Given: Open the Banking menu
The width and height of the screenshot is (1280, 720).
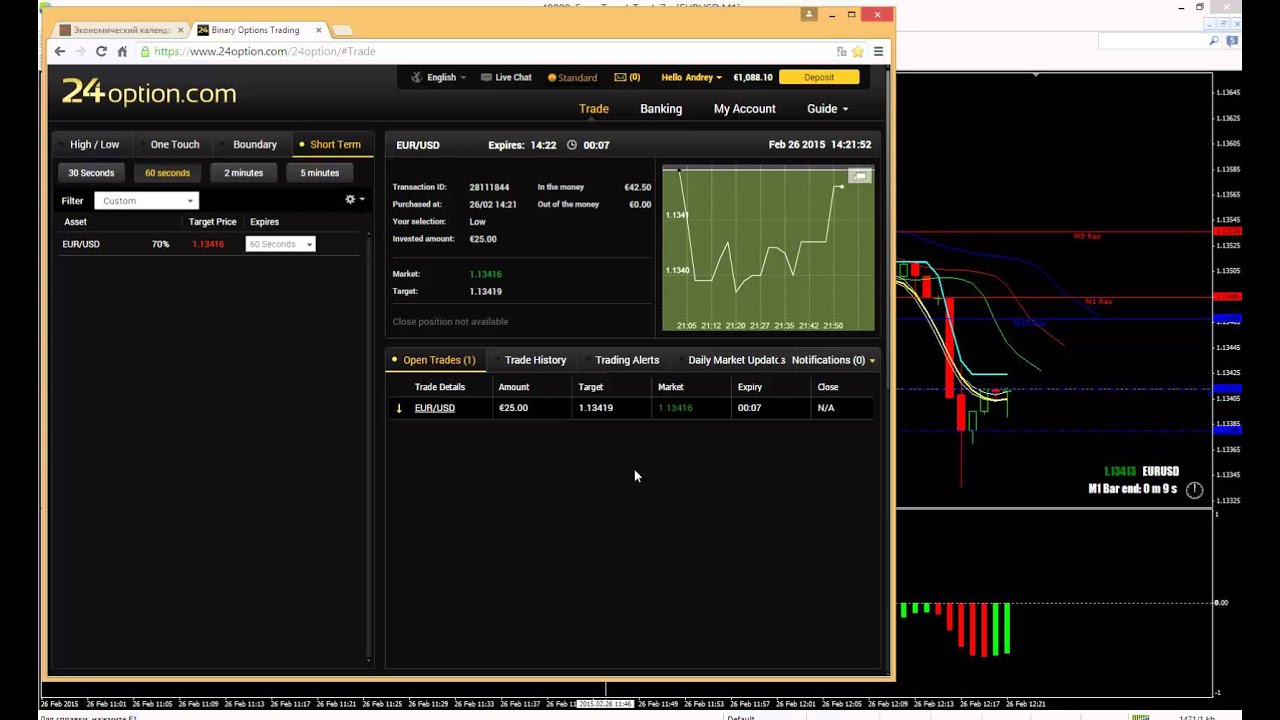Looking at the screenshot, I should click(x=661, y=109).
